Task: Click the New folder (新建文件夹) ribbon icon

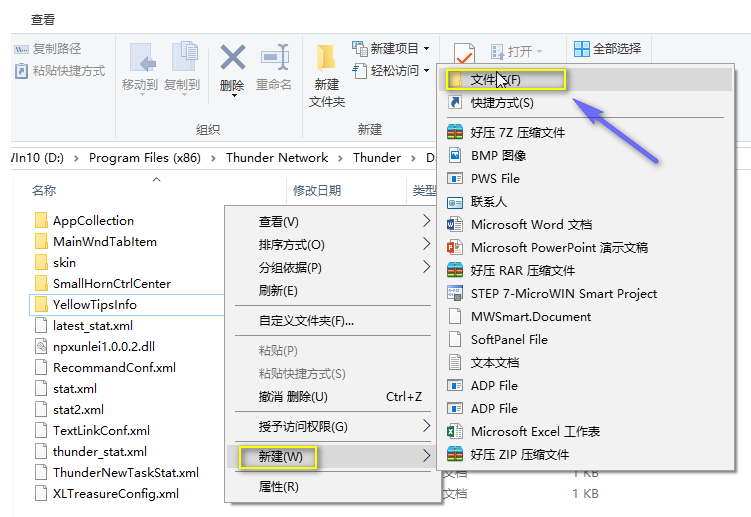Action: pyautogui.click(x=326, y=57)
